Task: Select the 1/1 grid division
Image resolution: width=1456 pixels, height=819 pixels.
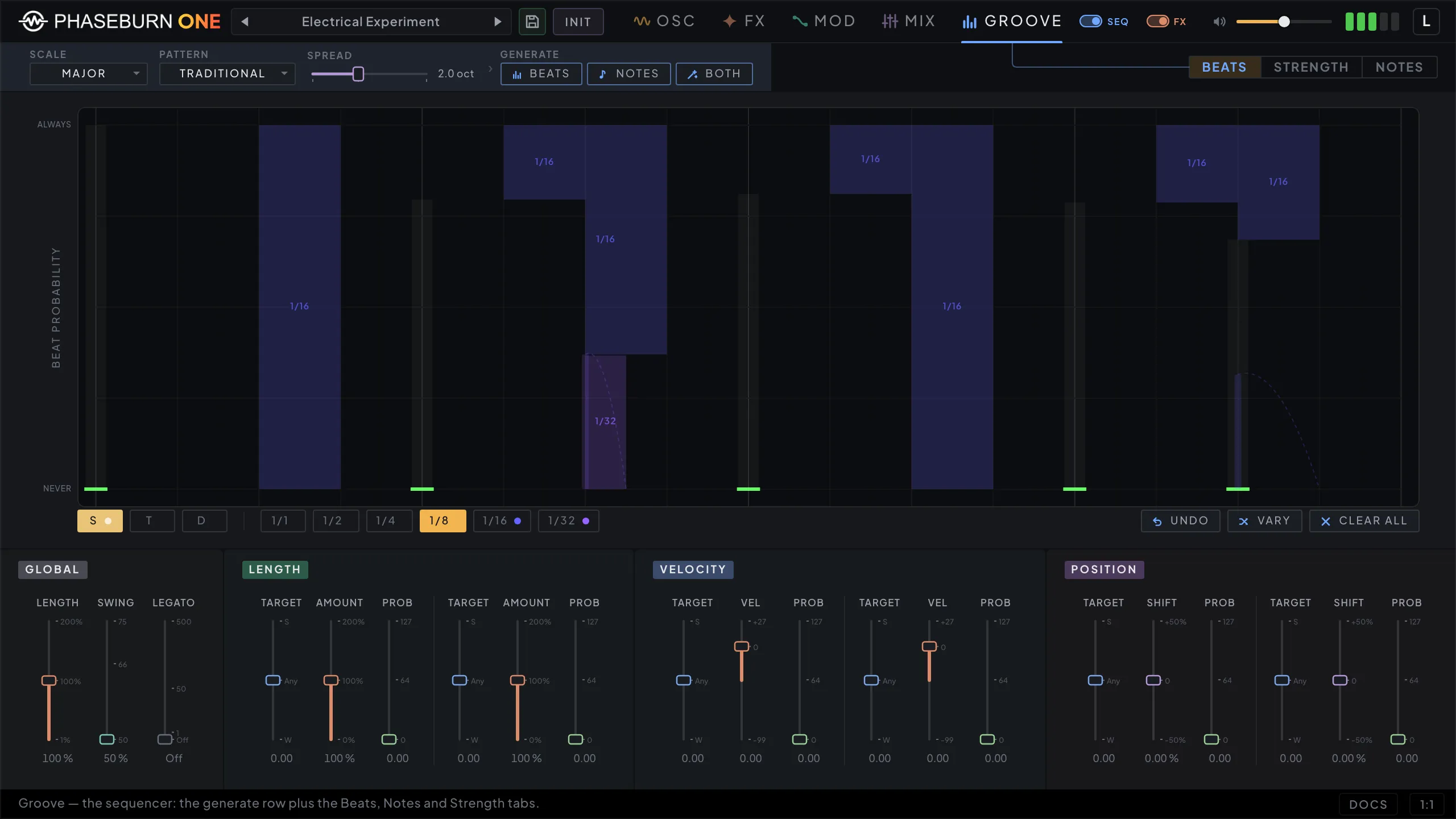Action: click(x=283, y=521)
